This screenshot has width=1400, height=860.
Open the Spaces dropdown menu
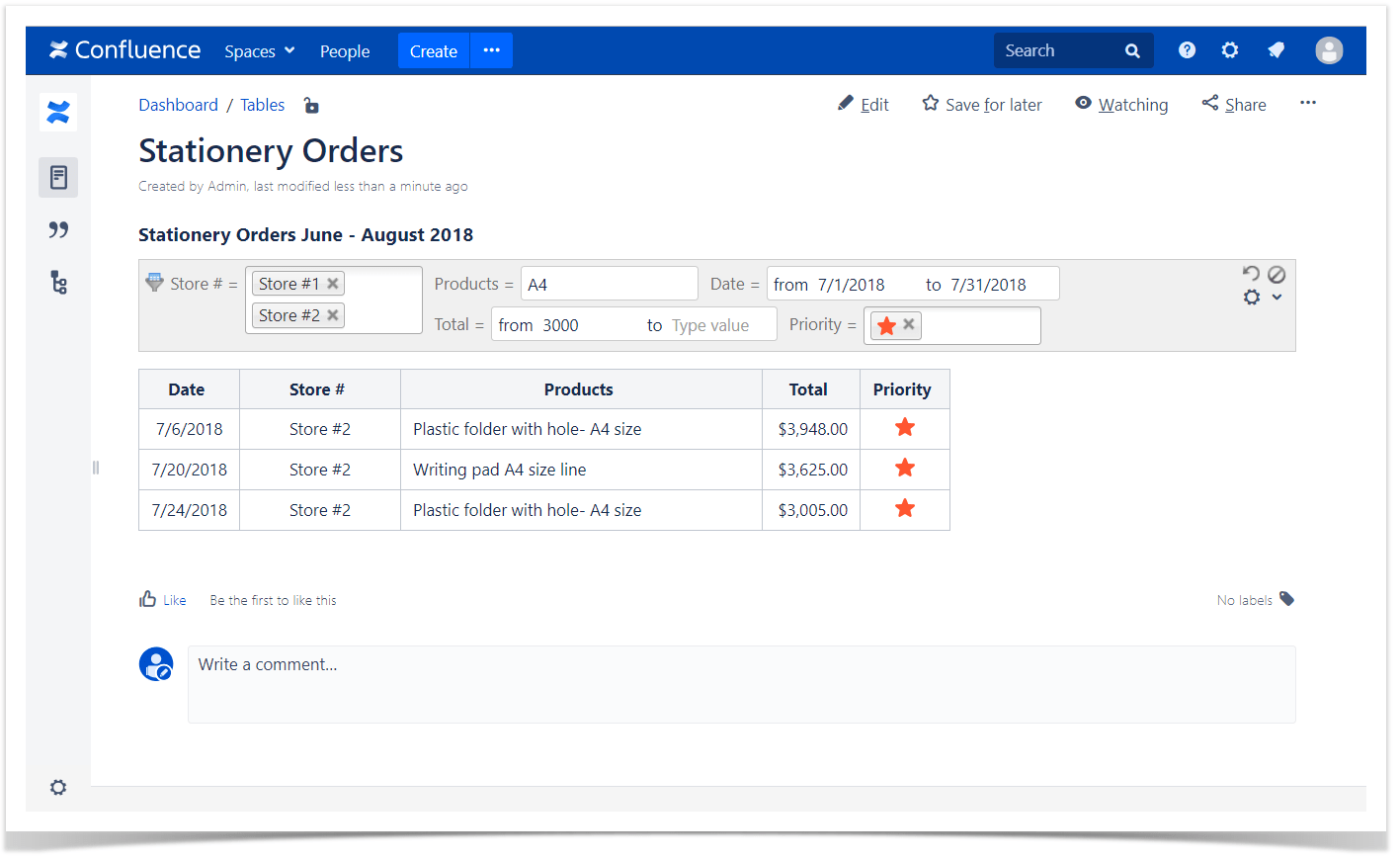click(259, 50)
